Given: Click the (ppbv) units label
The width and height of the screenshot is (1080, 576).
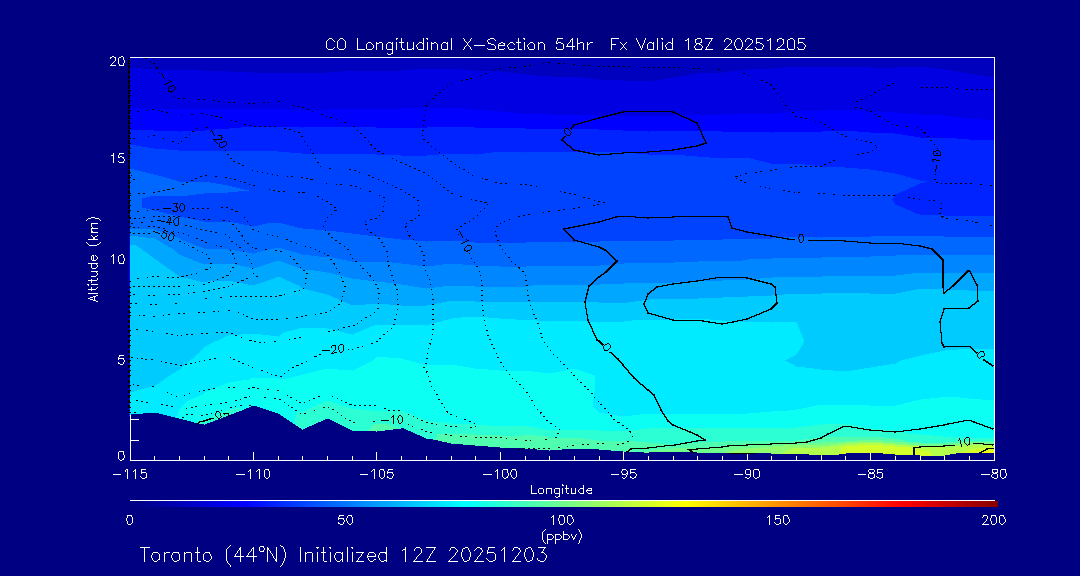Looking at the screenshot, I should pos(561,535).
